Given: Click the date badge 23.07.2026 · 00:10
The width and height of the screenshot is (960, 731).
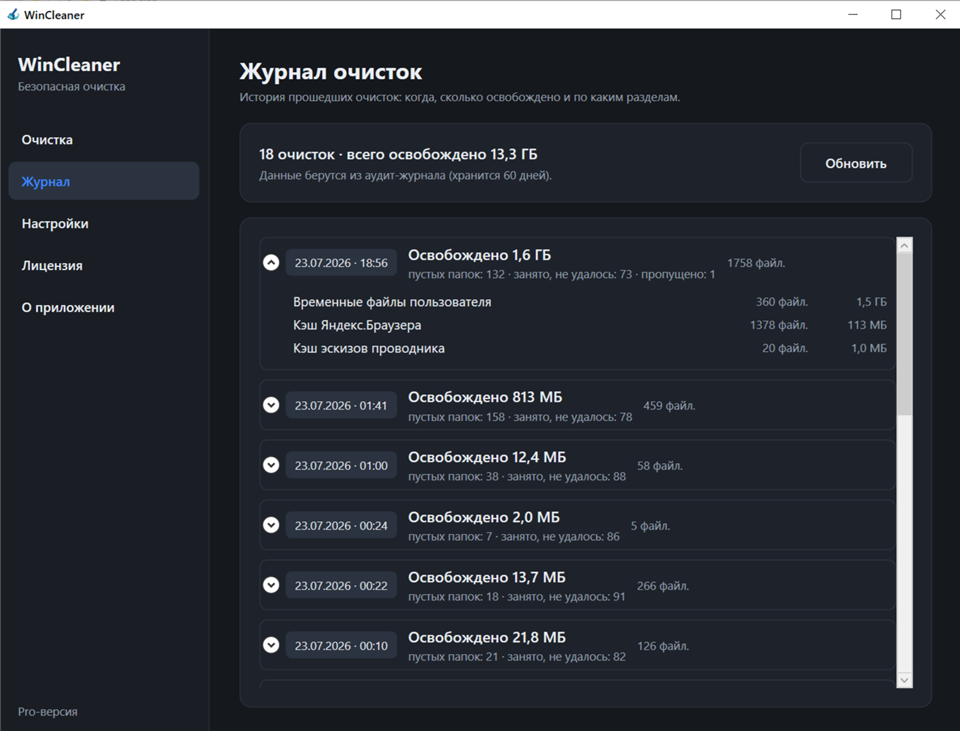Looking at the screenshot, I should (341, 645).
